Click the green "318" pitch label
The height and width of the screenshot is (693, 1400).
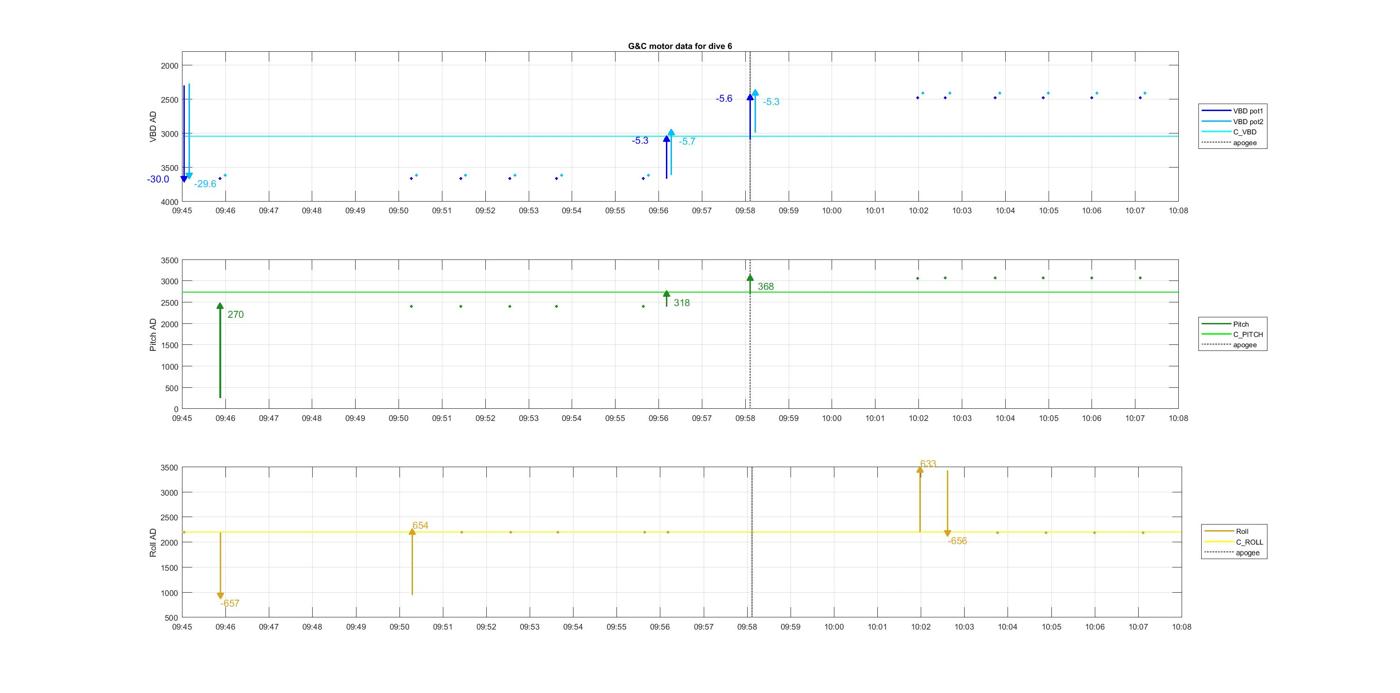[681, 303]
